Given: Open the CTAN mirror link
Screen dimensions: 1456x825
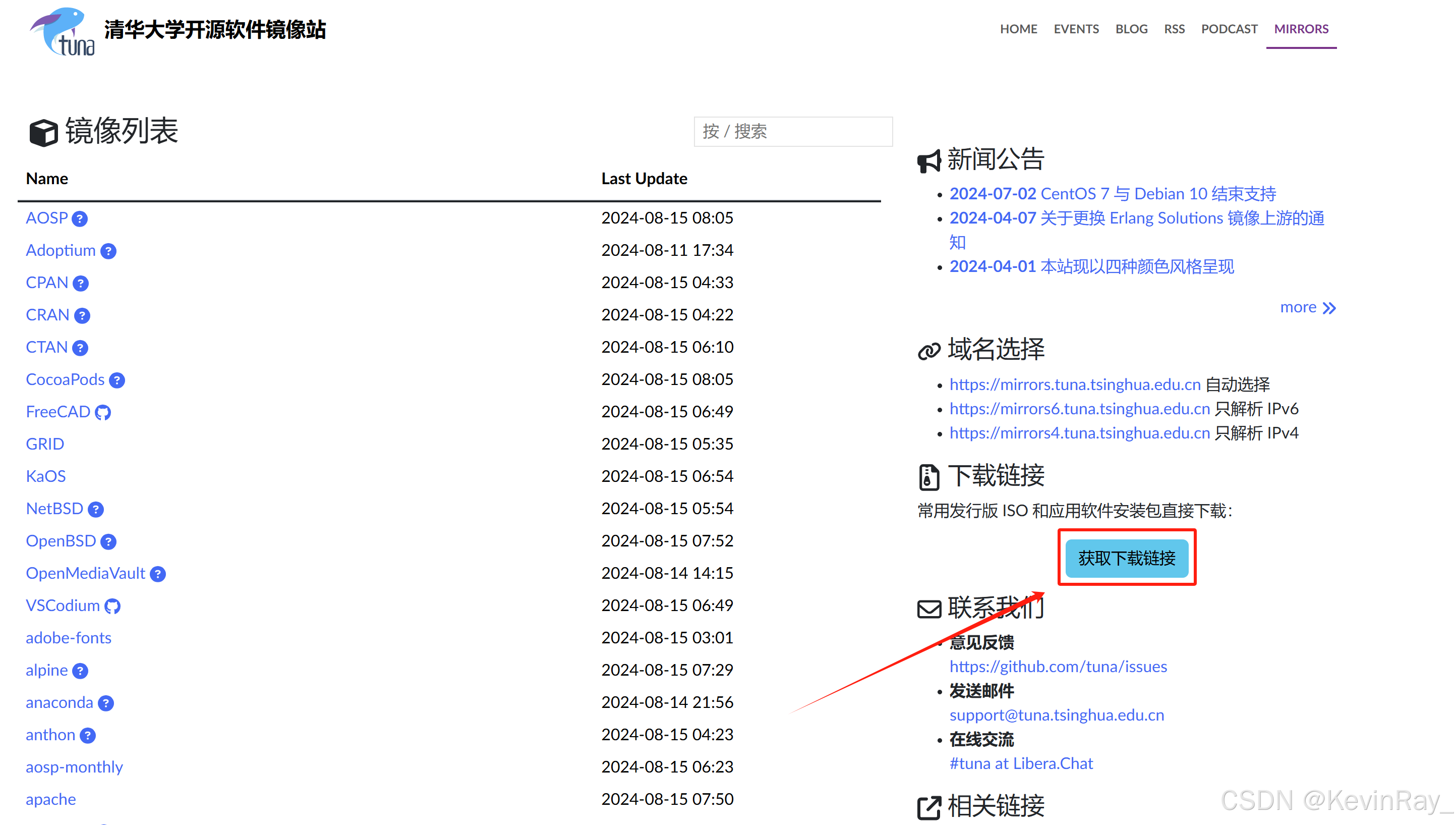Looking at the screenshot, I should (46, 347).
